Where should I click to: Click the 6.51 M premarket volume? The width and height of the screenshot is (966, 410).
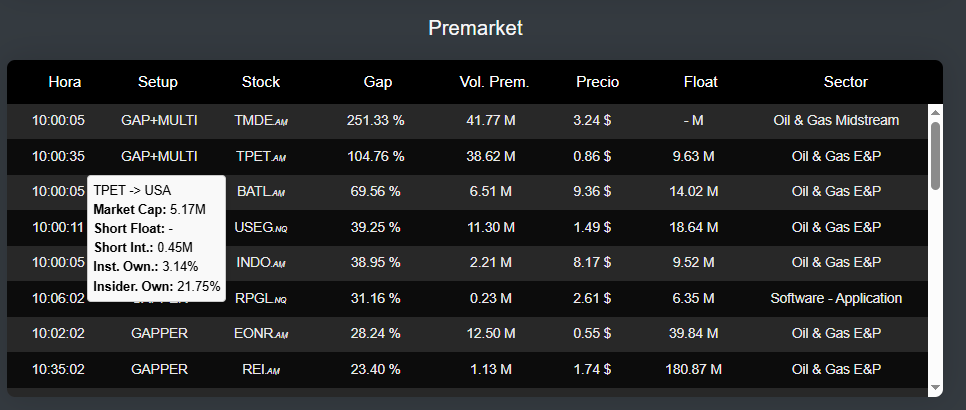(x=491, y=191)
